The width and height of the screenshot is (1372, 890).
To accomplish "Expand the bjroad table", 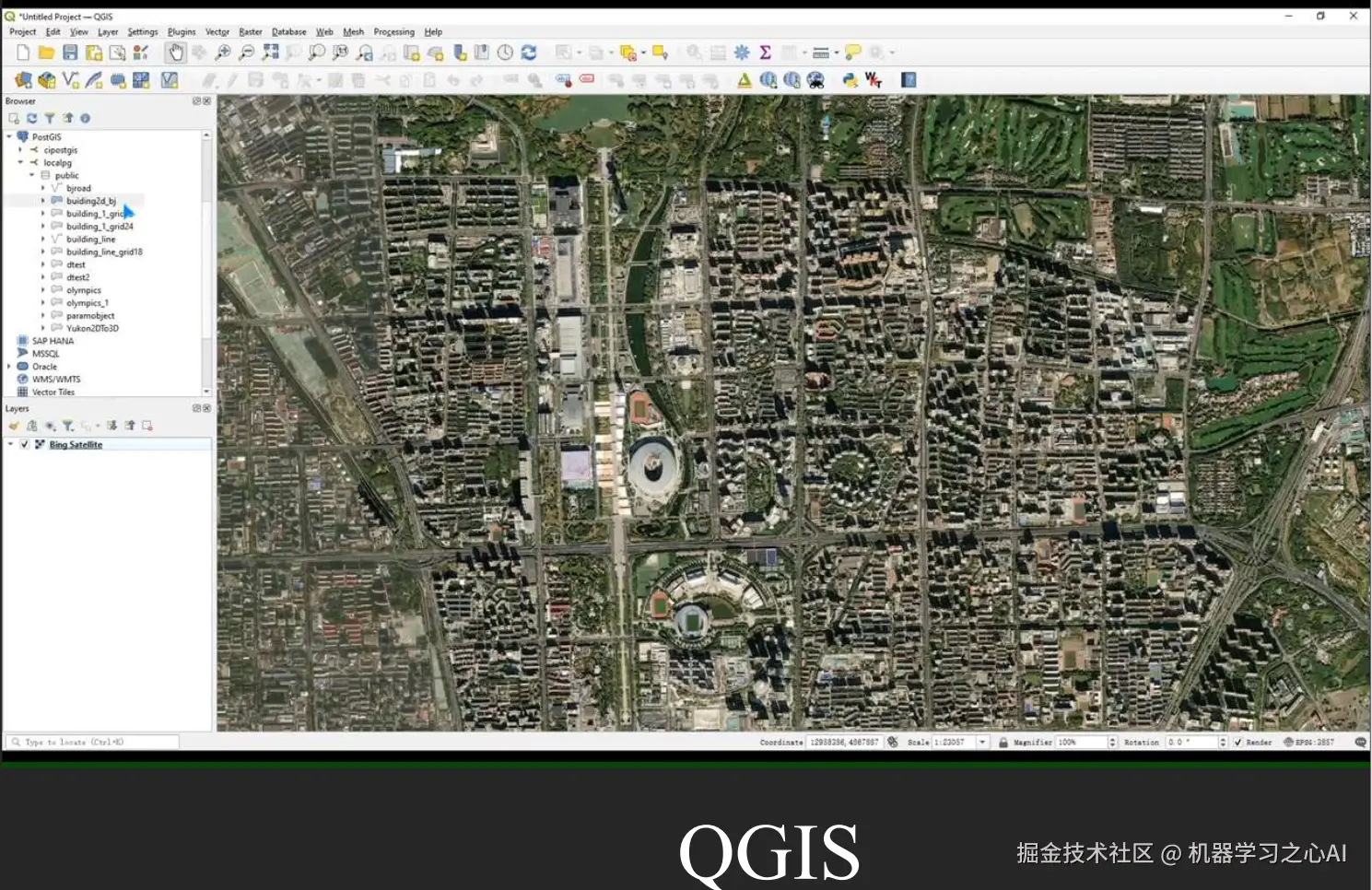I will (42, 188).
